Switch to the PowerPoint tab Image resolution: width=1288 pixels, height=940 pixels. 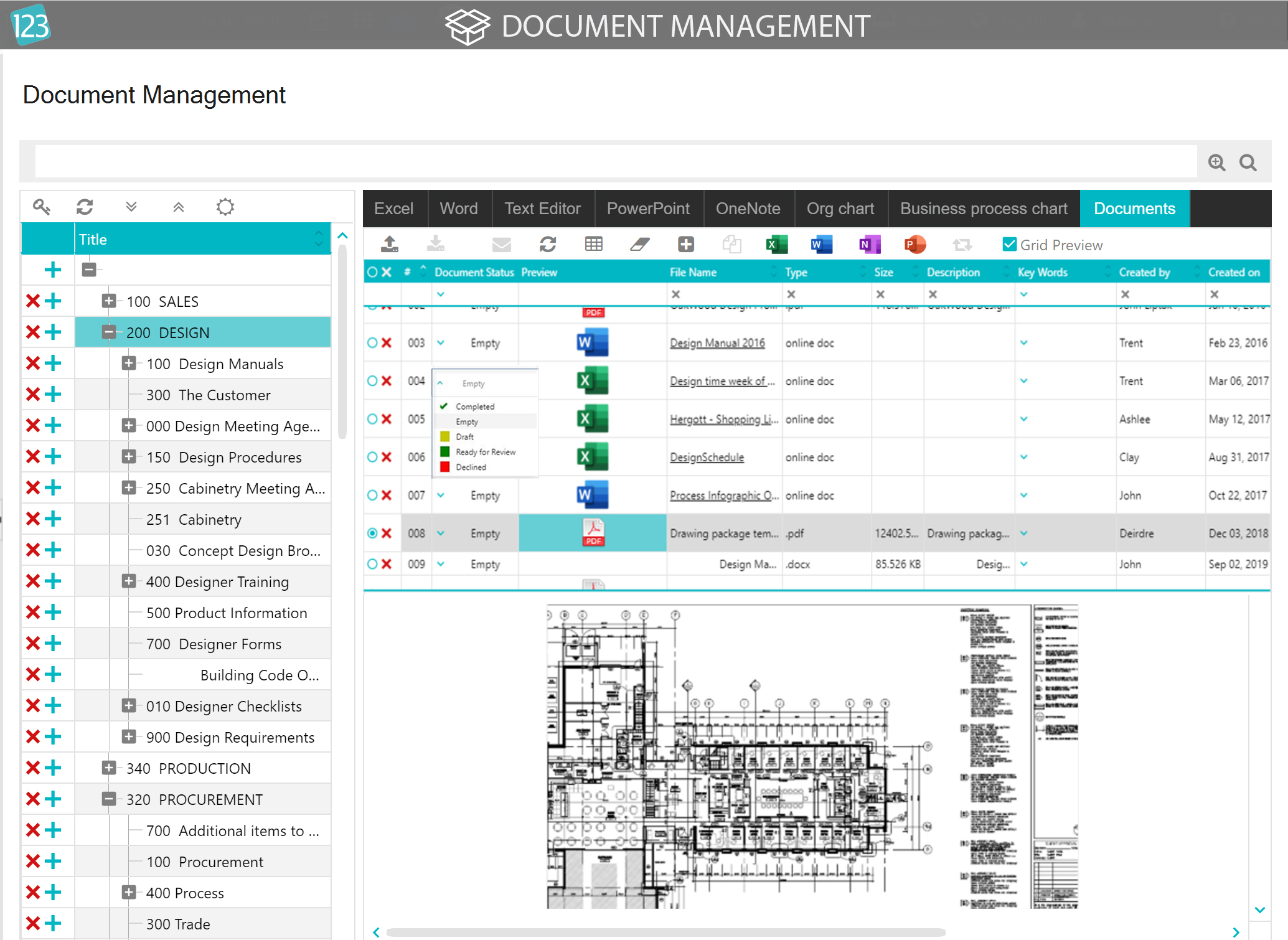tap(649, 208)
